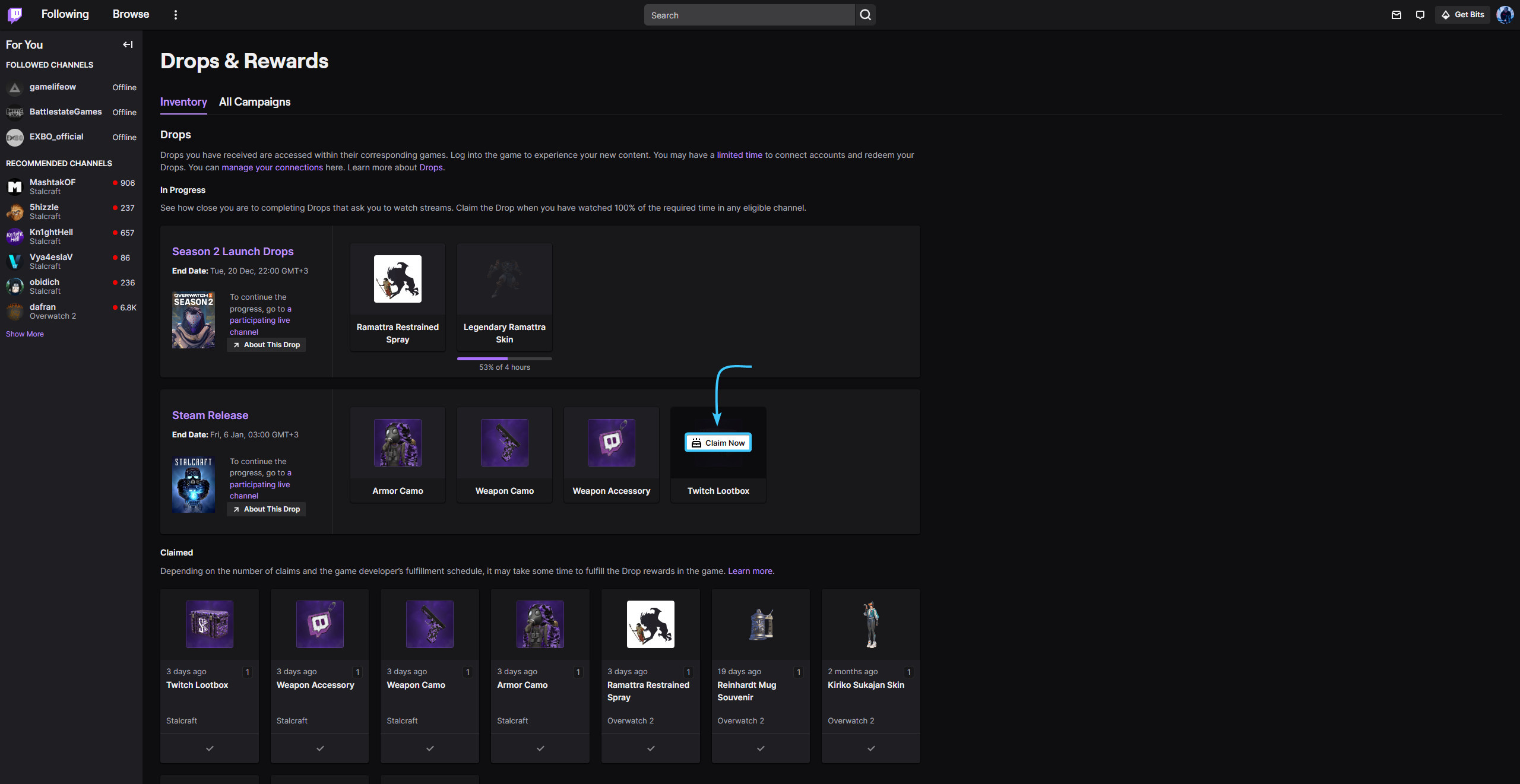1520x784 pixels.
Task: Collapse the For You sidebar
Action: pos(128,45)
